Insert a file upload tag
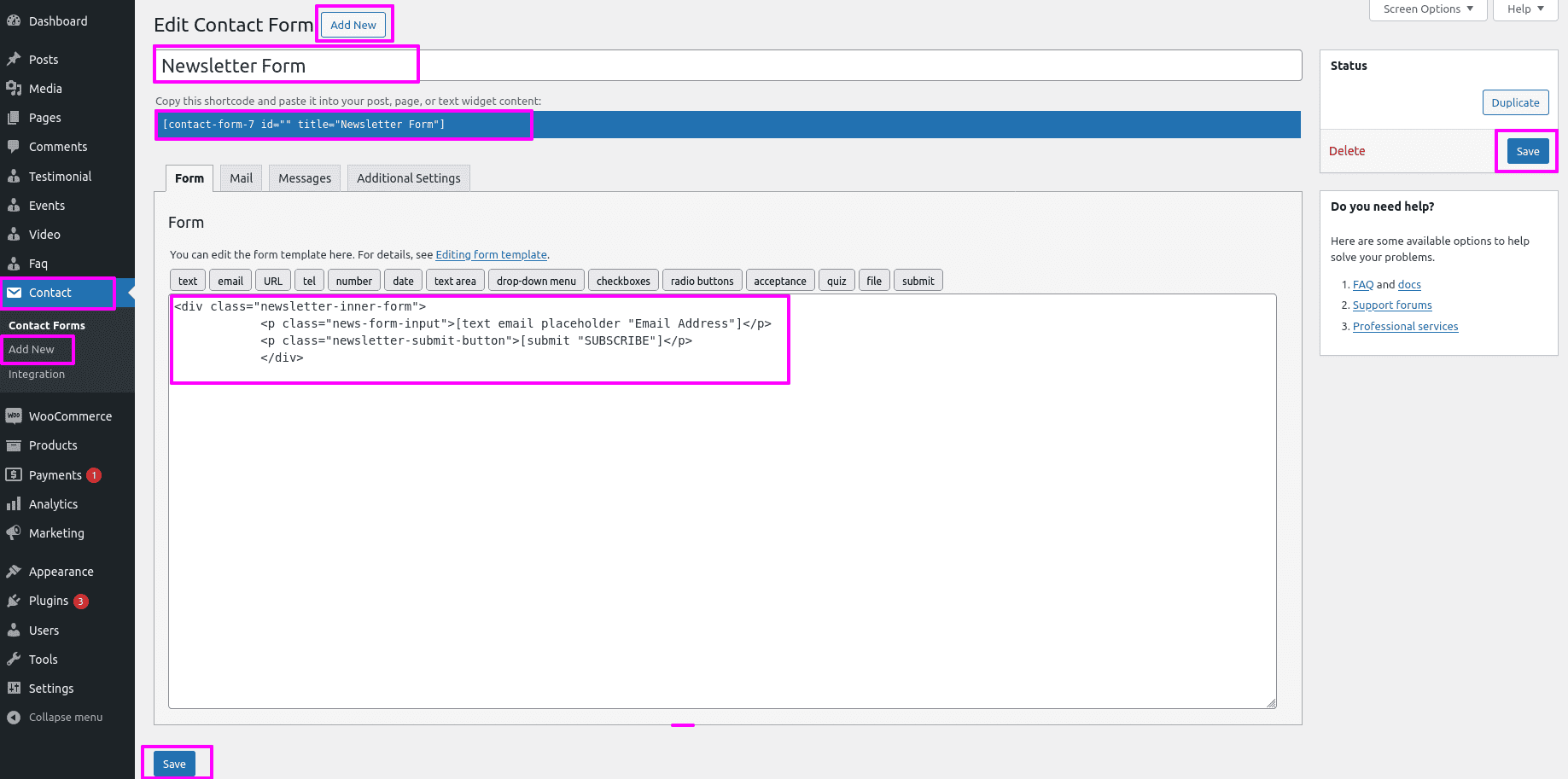 (x=874, y=281)
